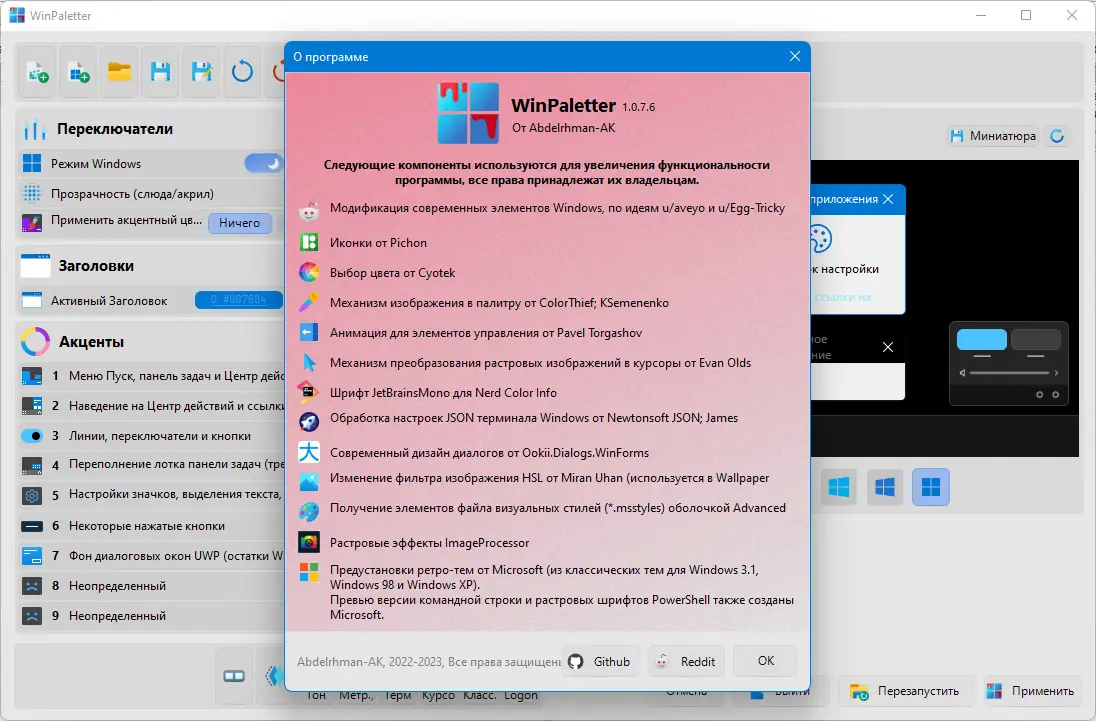Viewport: 1096px width, 721px height.
Task: Click the Активный Заголовок blue color swatch
Action: coord(238,300)
